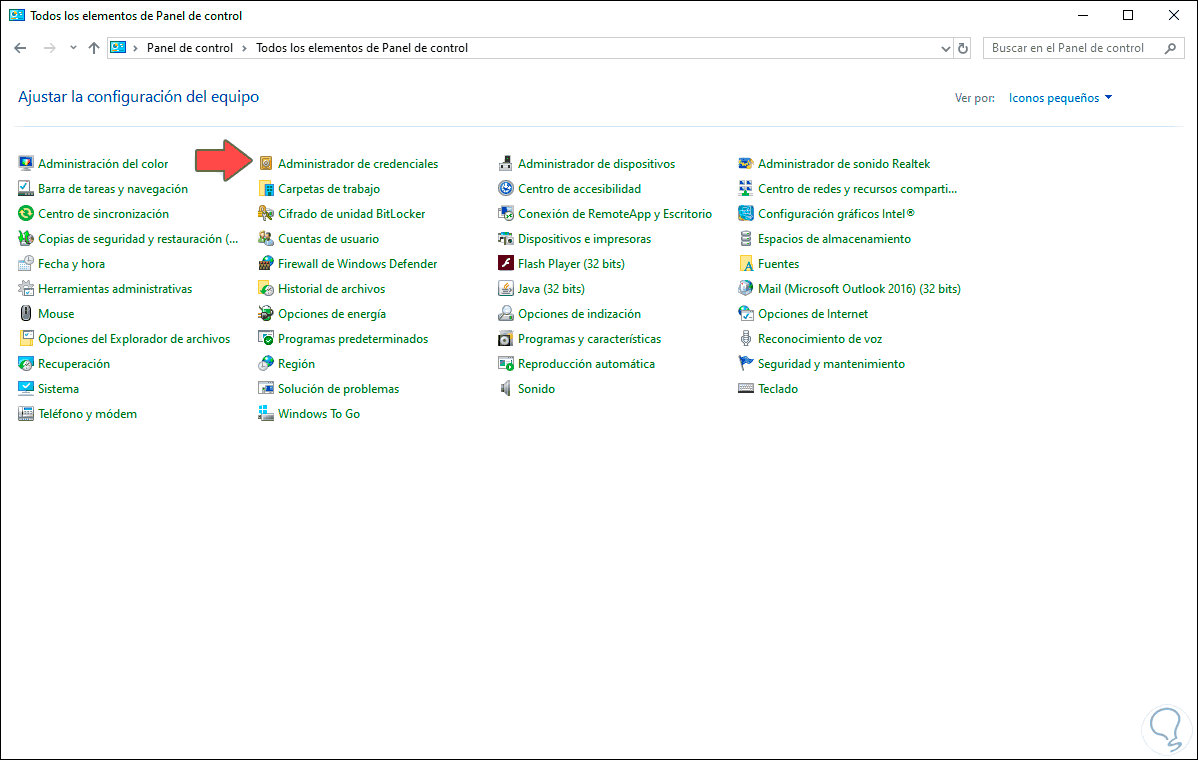The image size is (1198, 760).
Task: Select Panel de control breadcrumb segment
Action: pos(189,48)
